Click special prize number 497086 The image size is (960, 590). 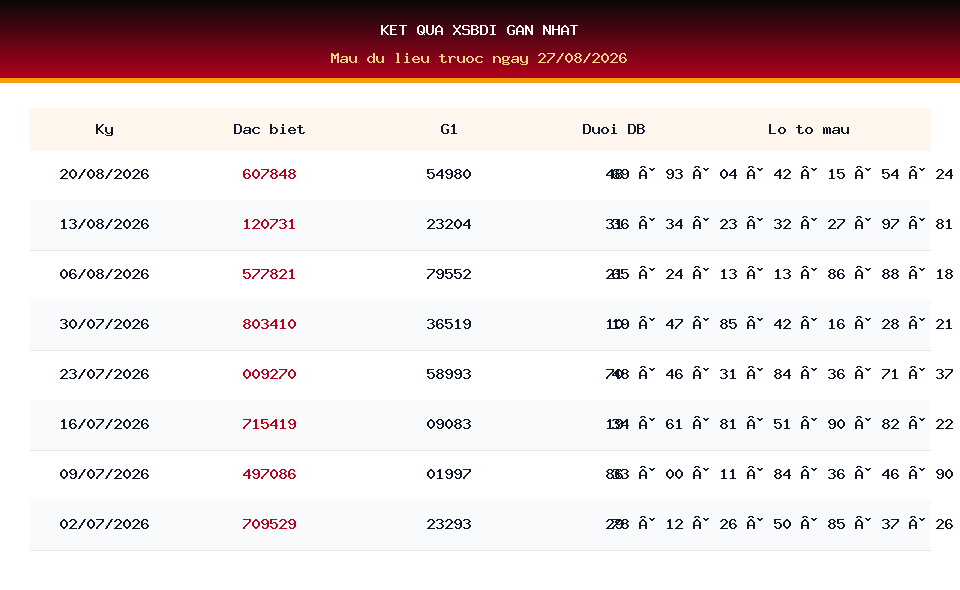point(269,474)
